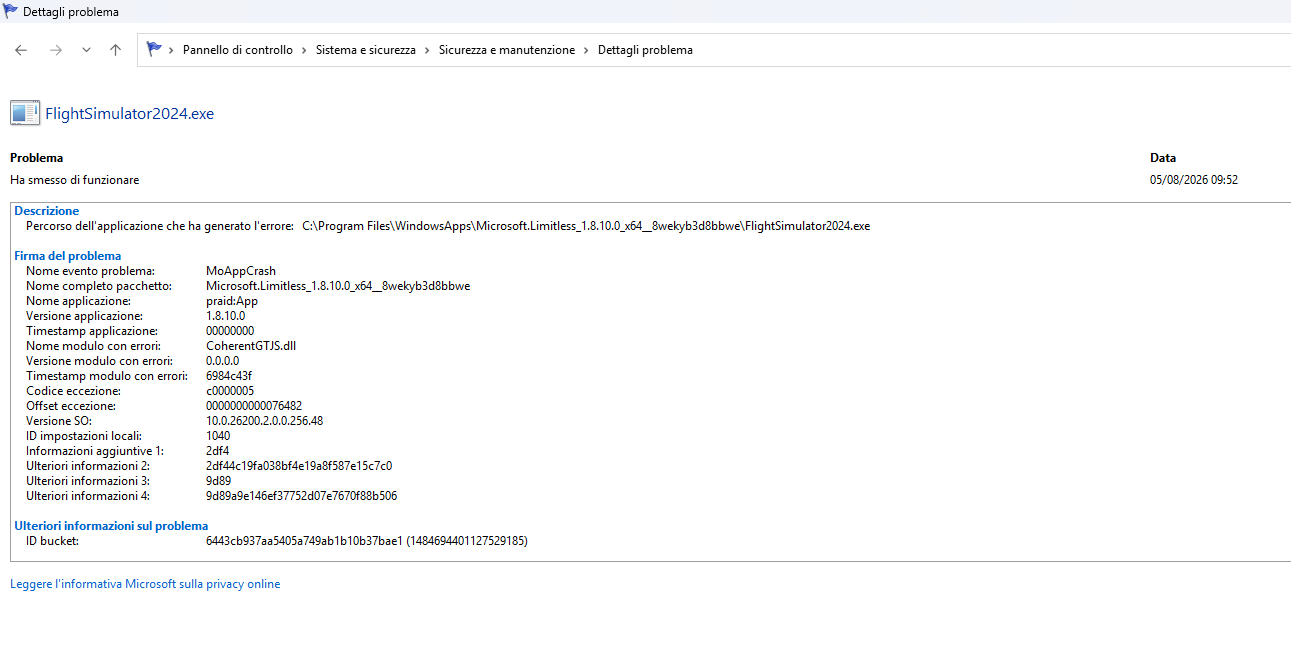Viewport: 1291px width, 651px height.
Task: Open the recent locations dropdown chevron
Action: click(x=86, y=50)
